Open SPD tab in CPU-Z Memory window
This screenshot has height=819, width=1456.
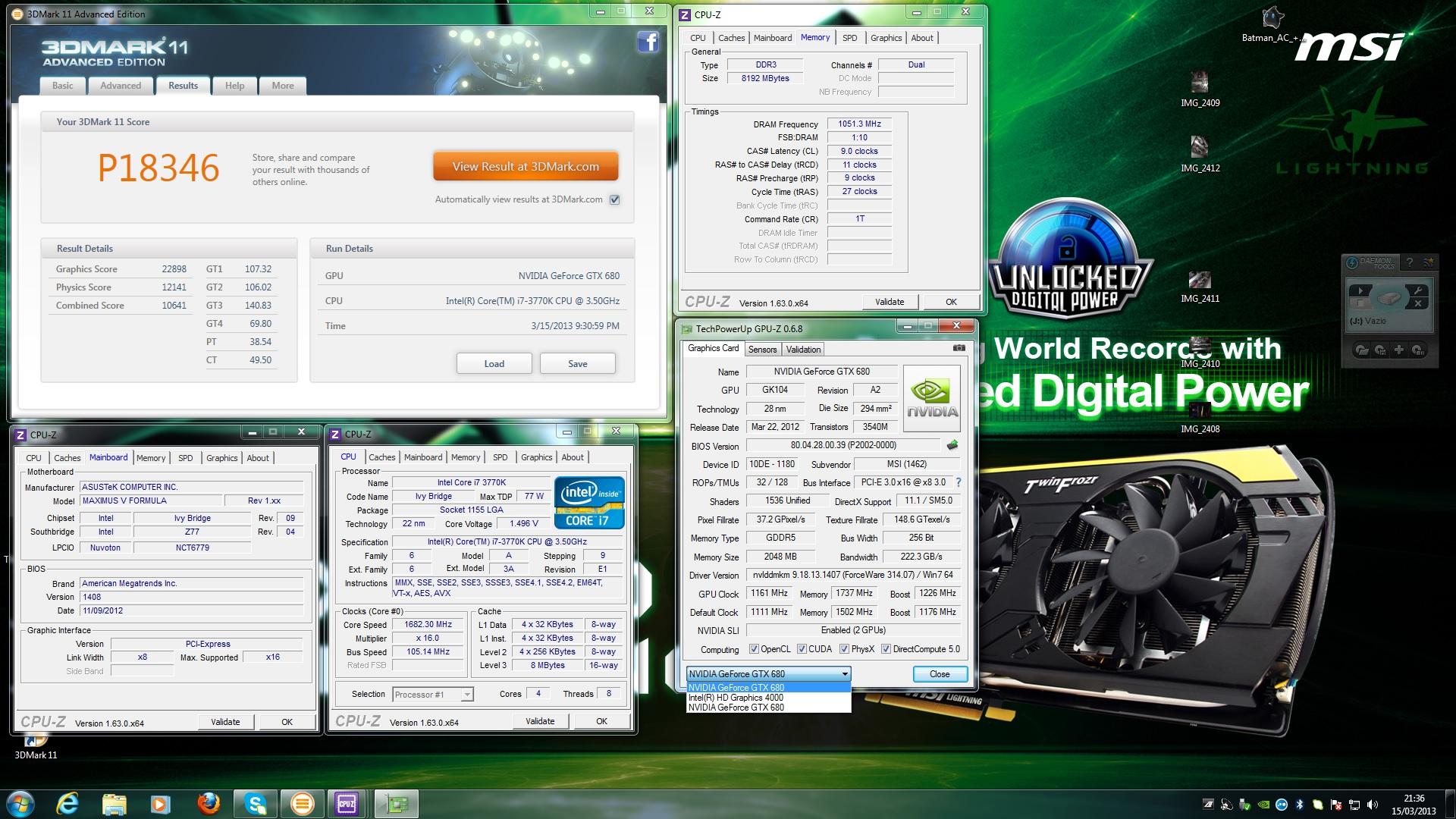pyautogui.click(x=849, y=38)
